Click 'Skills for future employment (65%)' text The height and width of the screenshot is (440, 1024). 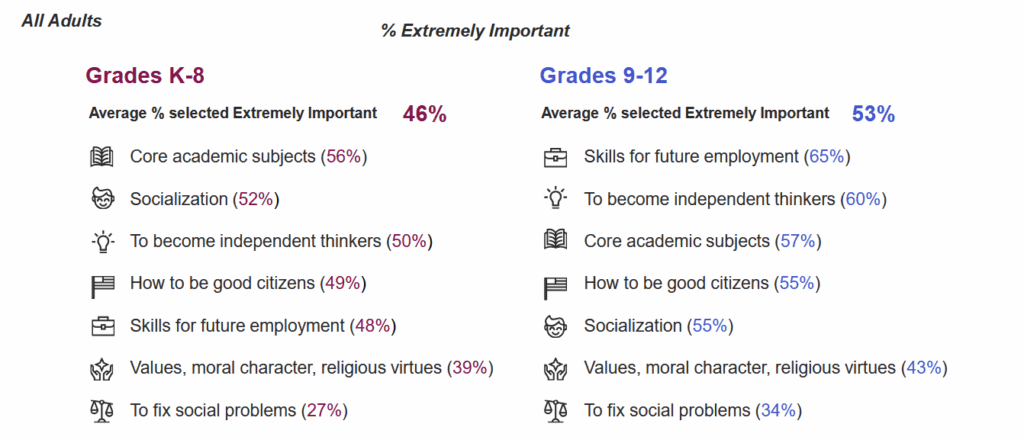[x=717, y=157]
